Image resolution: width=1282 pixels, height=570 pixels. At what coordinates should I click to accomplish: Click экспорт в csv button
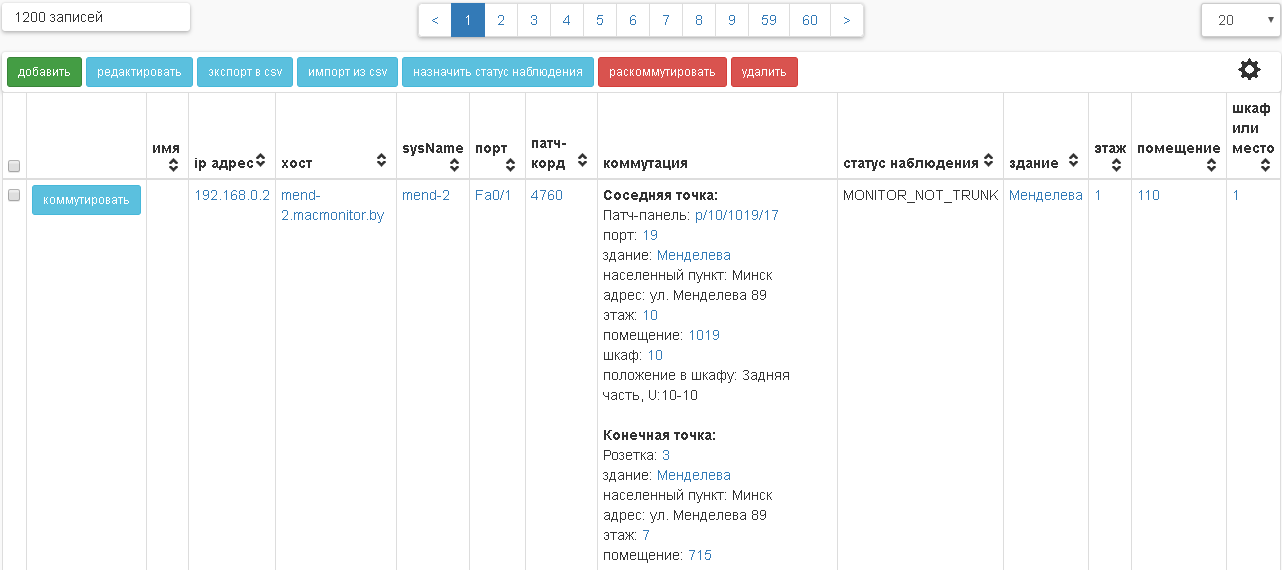[245, 72]
